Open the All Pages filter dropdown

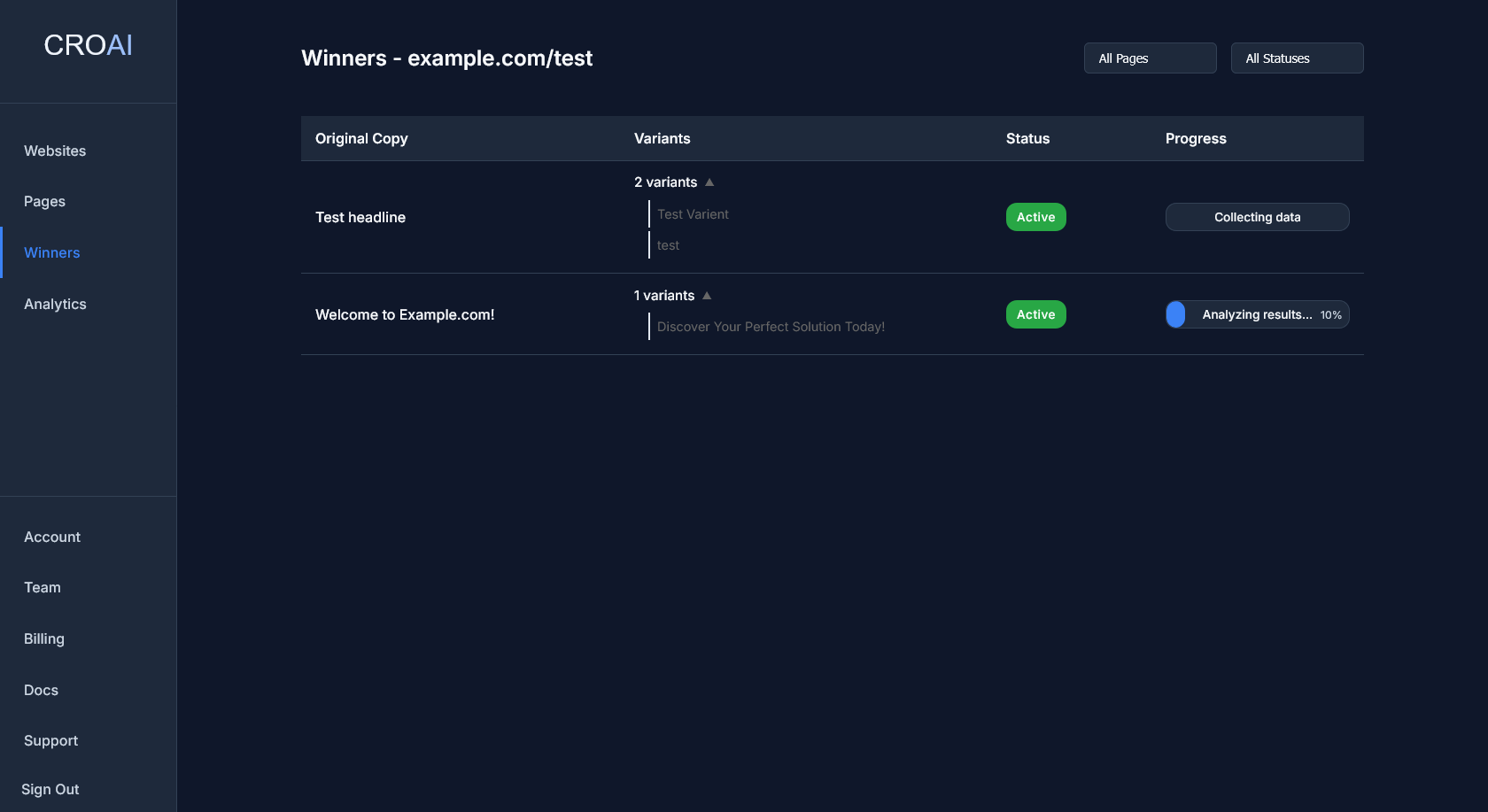(1150, 58)
